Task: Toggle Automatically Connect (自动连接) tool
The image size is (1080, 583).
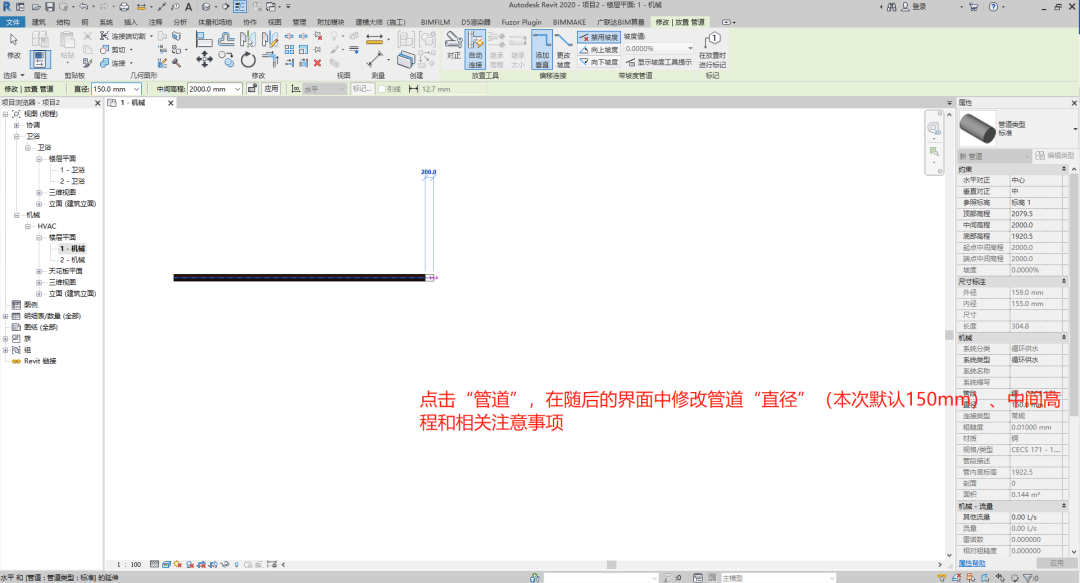Action: click(x=475, y=50)
